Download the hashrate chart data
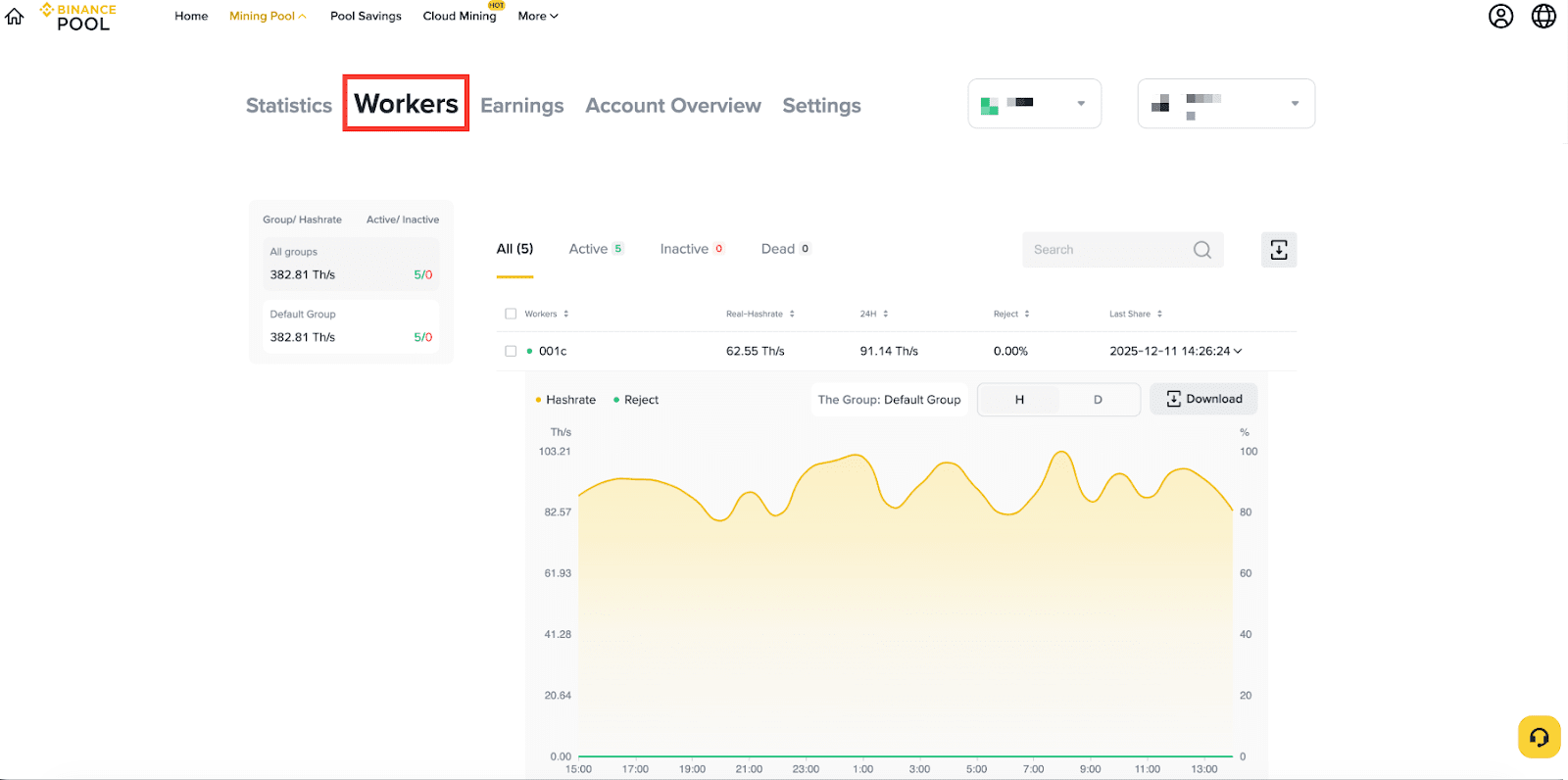This screenshot has height=780, width=1568. click(x=1203, y=399)
